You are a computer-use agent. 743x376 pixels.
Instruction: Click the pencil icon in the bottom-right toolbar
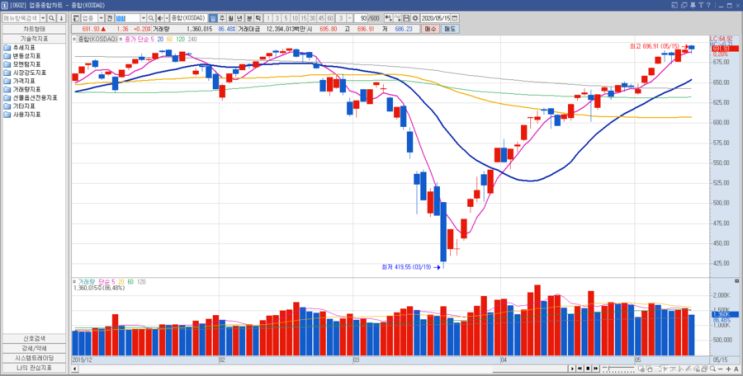tap(688, 368)
